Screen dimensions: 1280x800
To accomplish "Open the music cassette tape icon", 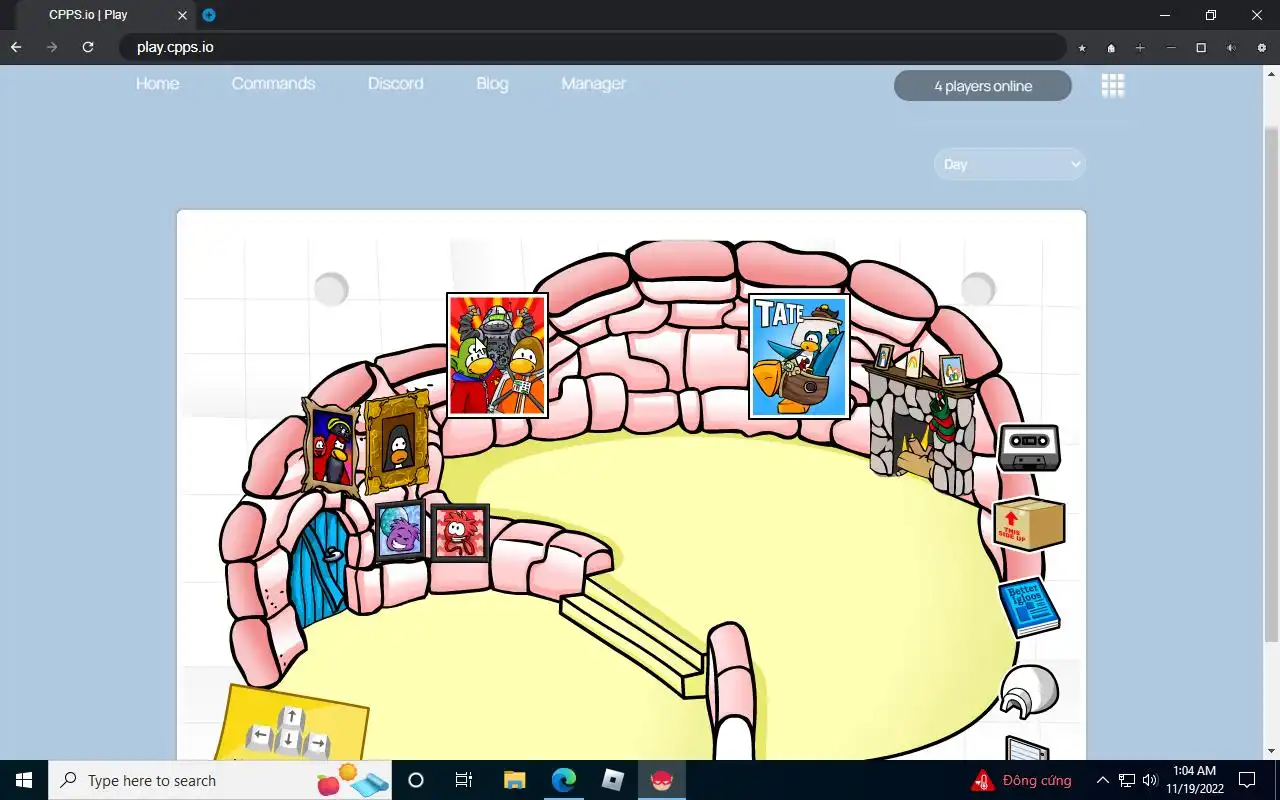I will click(x=1029, y=448).
